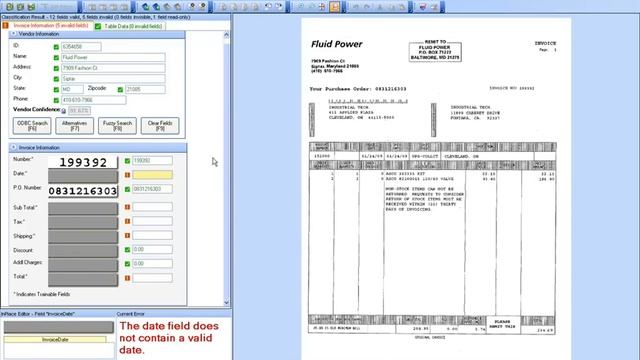Click the orange invalid marker next to Sub Total
The image size is (640, 360).
127,207
